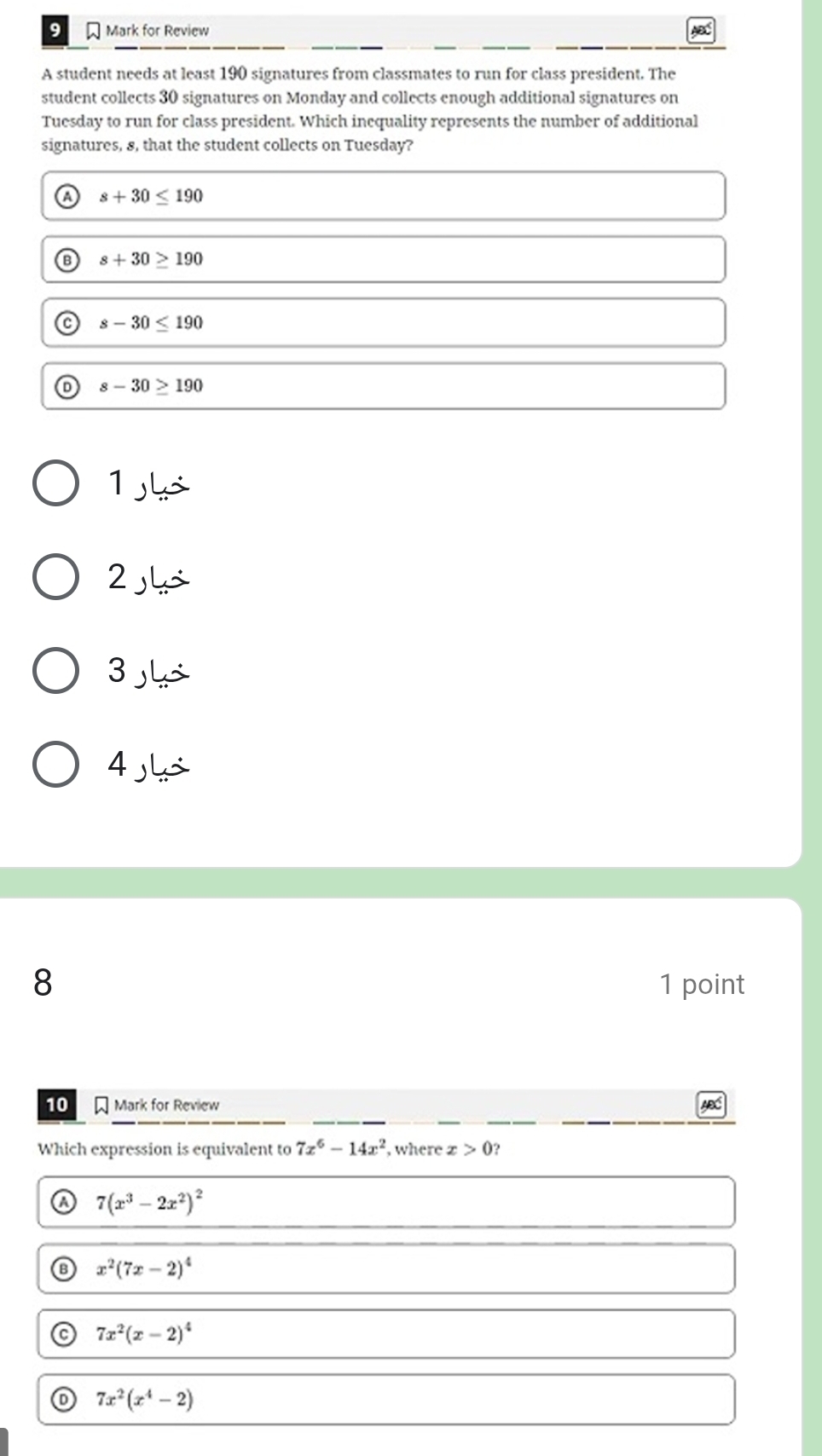Select the radio button for خيار 2
Screen dimensions: 822x1456
point(55,577)
